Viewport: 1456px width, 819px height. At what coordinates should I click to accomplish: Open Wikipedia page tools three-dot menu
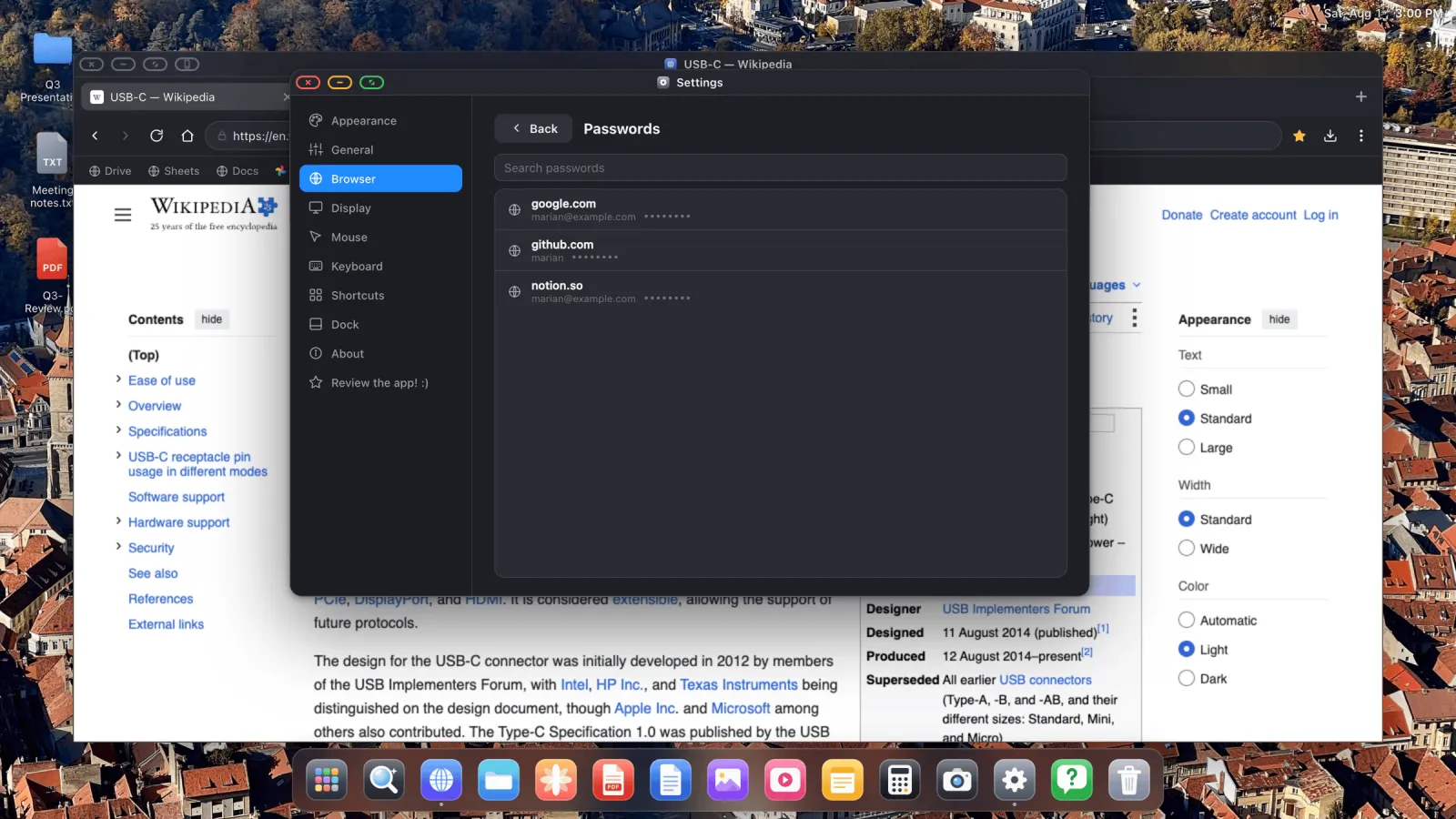[1134, 318]
